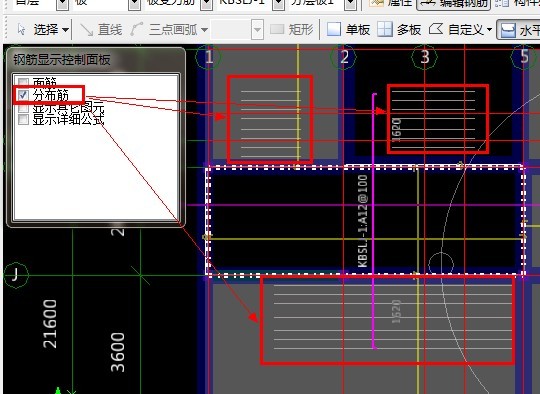
Task: Enable the 显示其它图元 checkbox
Action: pyautogui.click(x=23, y=108)
